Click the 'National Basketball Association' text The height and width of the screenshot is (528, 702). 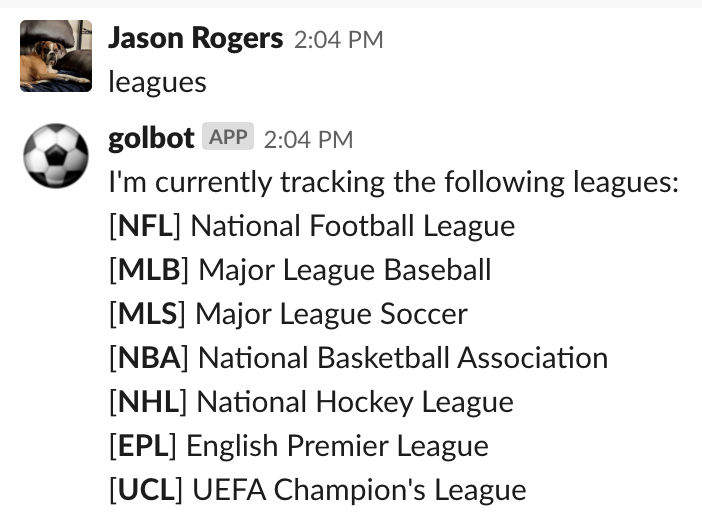[403, 358]
